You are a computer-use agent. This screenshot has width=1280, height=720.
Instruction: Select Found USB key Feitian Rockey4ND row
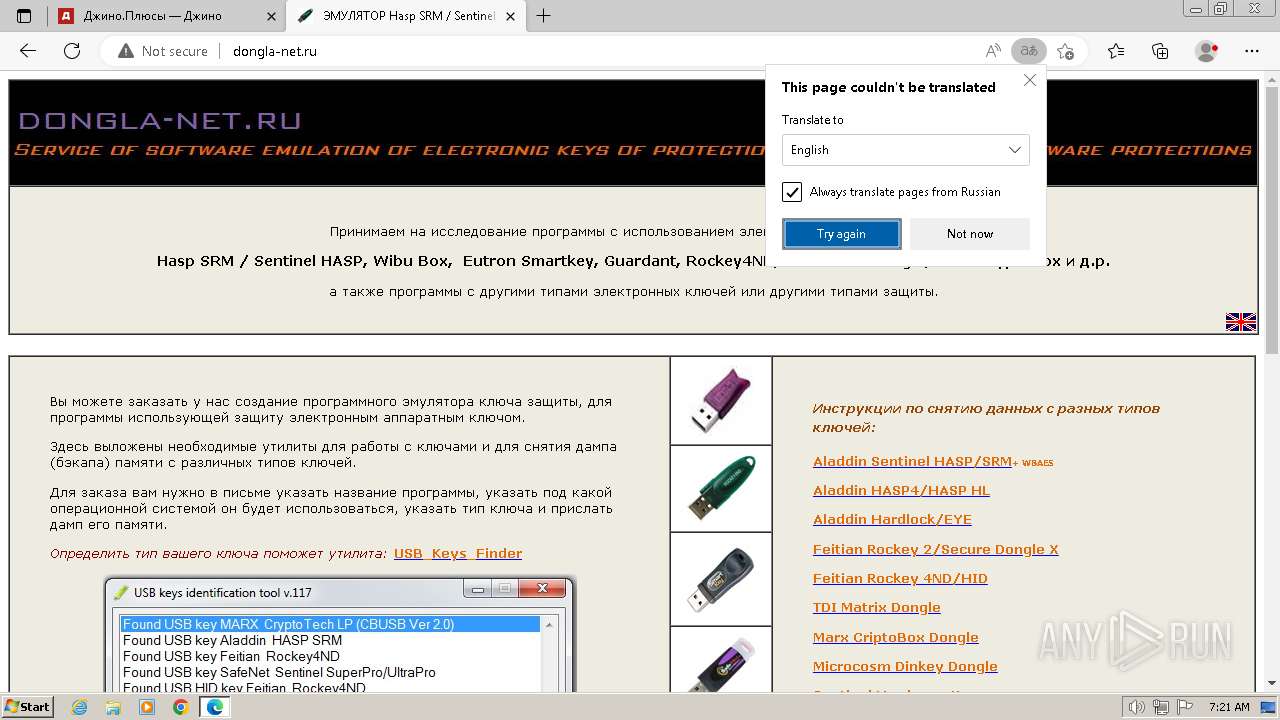[330, 656]
